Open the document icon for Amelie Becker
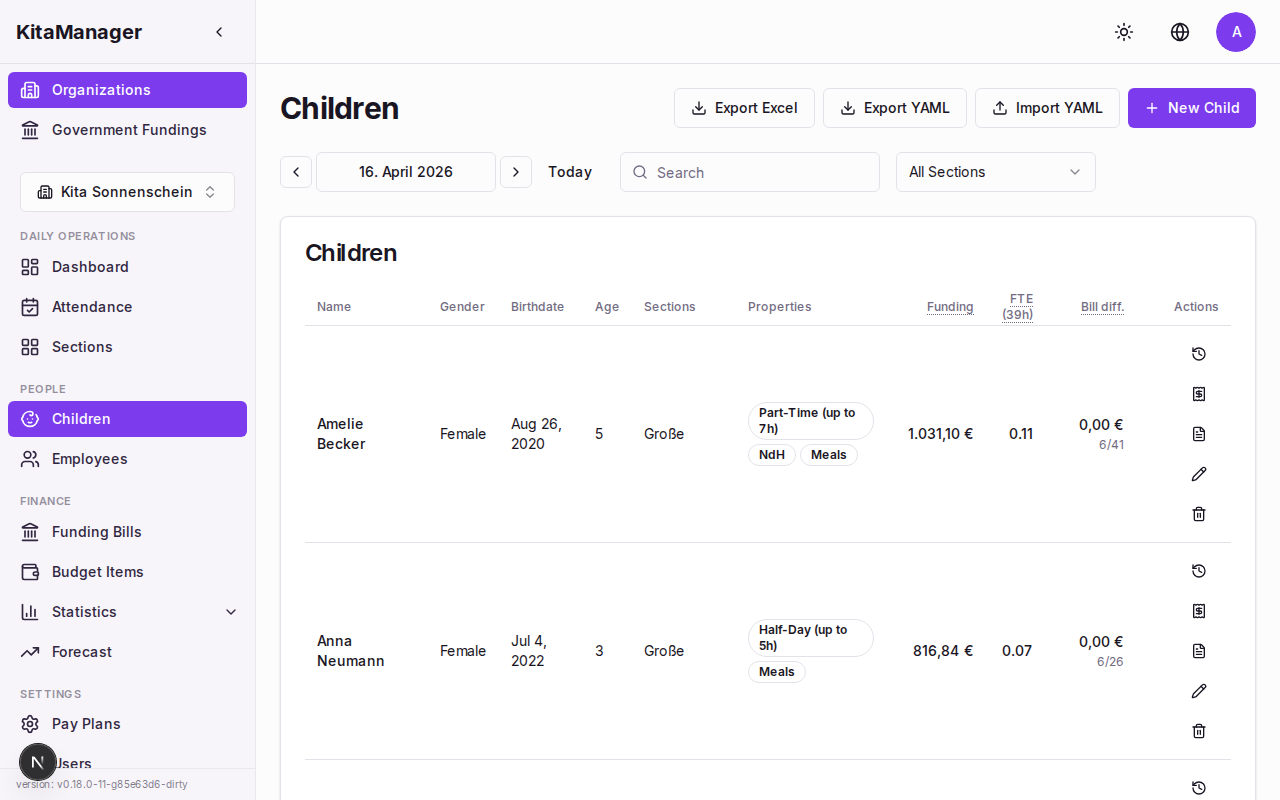1280x800 pixels. tap(1198, 434)
